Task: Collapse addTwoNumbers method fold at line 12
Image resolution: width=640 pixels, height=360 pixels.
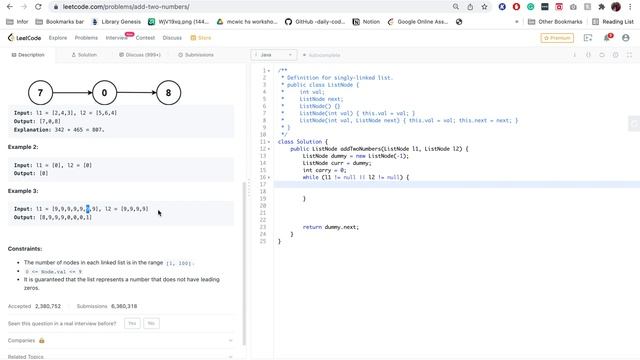Action: [269, 149]
